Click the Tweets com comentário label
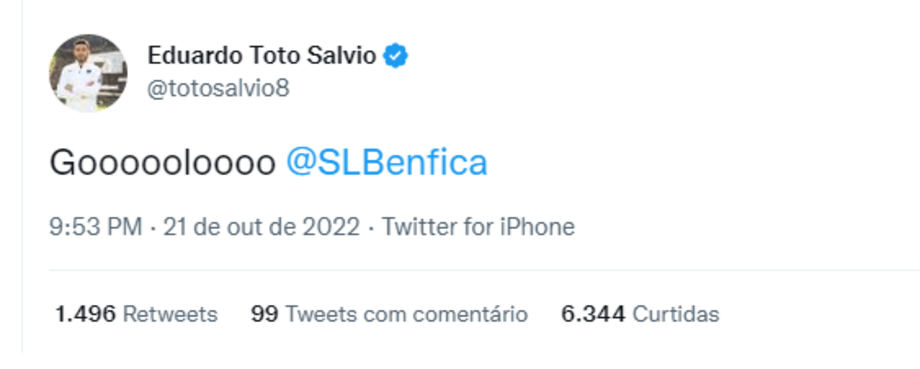Image resolution: width=920 pixels, height=369 pixels. [x=407, y=314]
